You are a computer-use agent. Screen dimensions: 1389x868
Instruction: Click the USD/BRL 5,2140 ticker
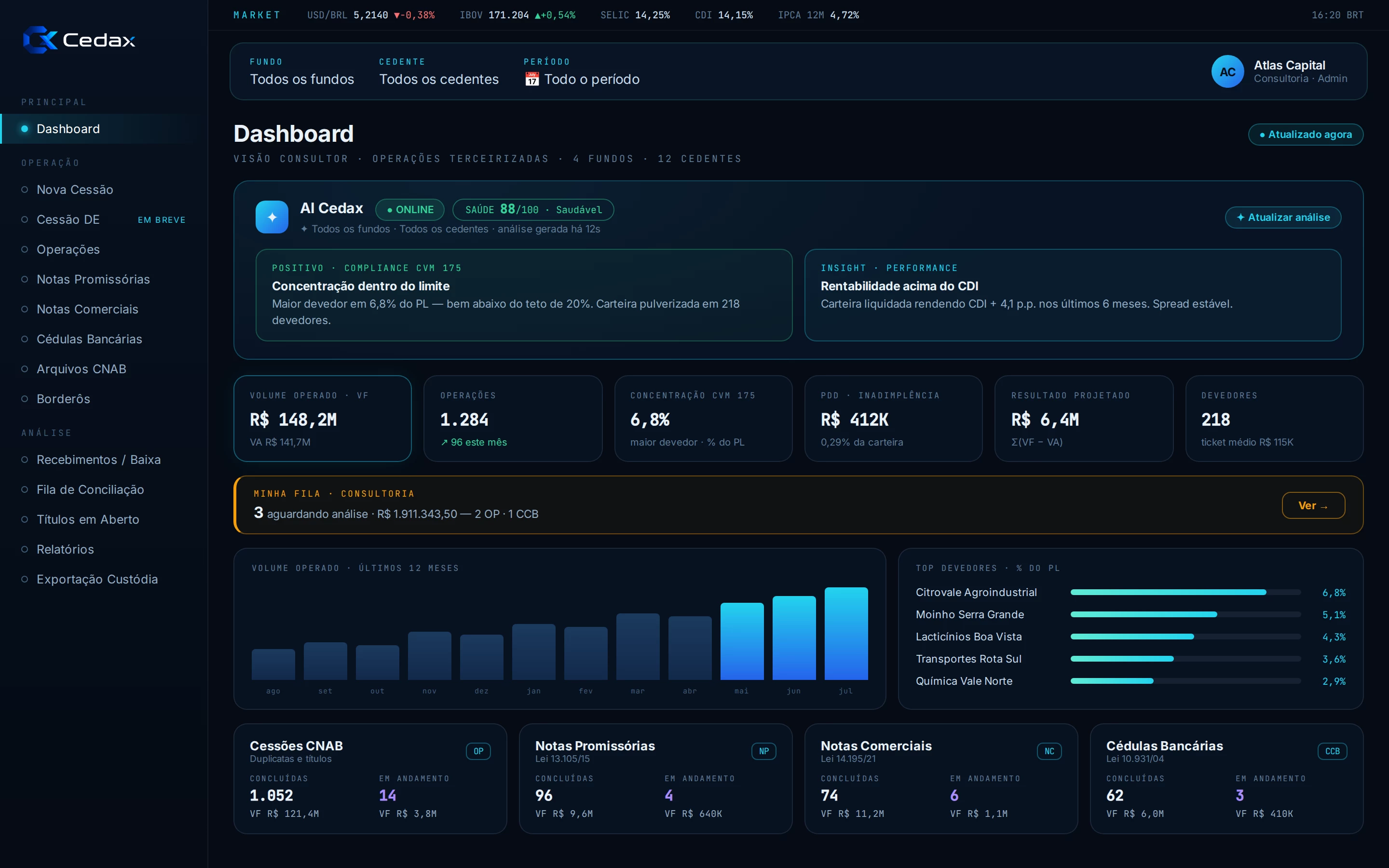pos(371,15)
